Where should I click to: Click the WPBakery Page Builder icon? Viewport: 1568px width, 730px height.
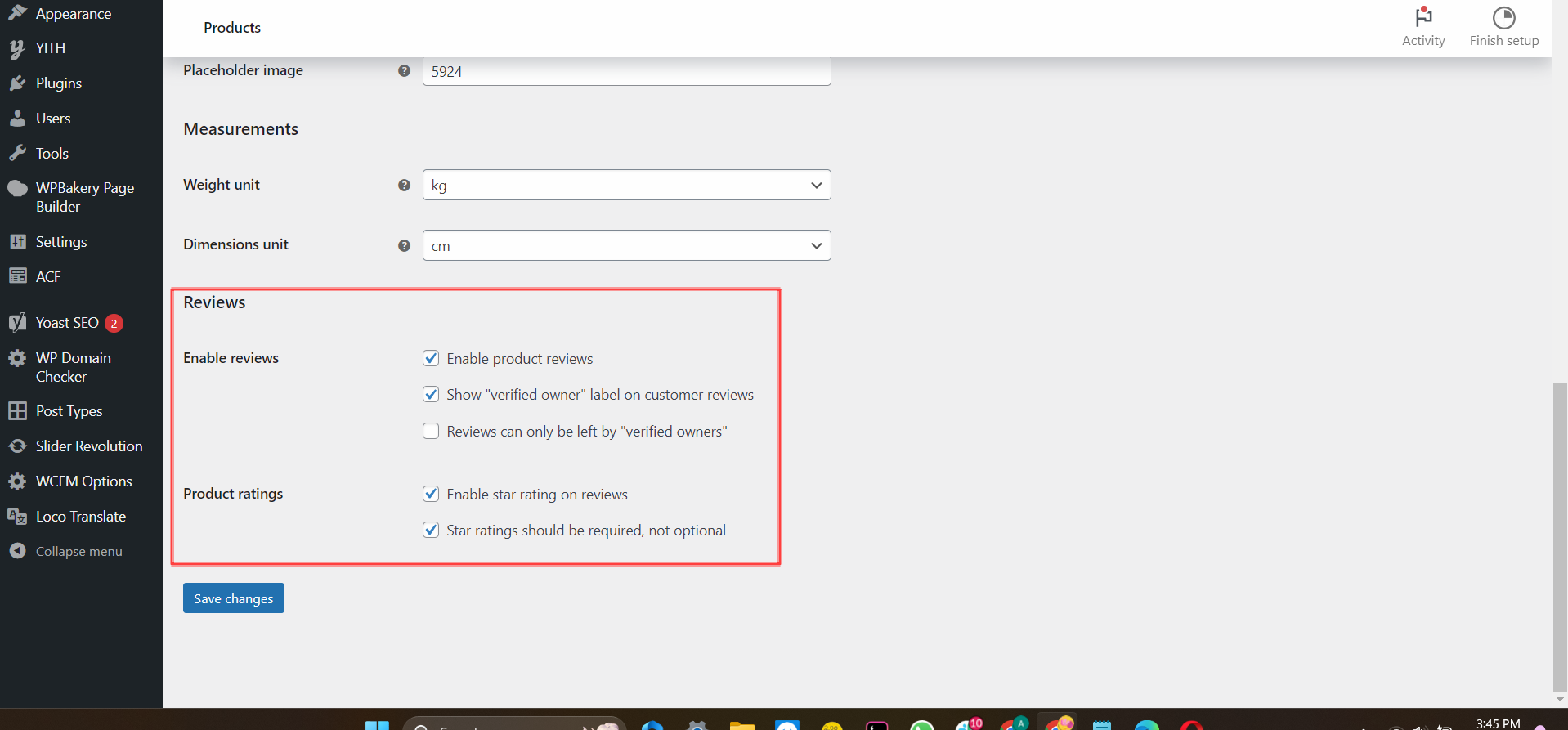pos(17,189)
